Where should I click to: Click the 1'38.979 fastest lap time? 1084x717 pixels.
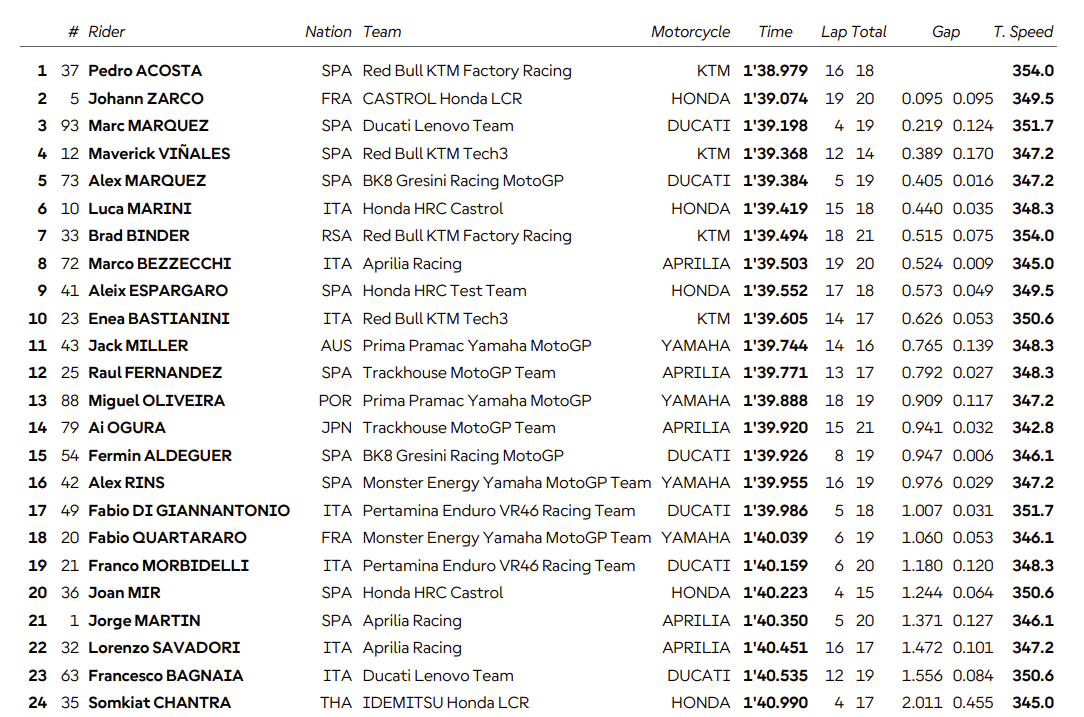point(775,71)
